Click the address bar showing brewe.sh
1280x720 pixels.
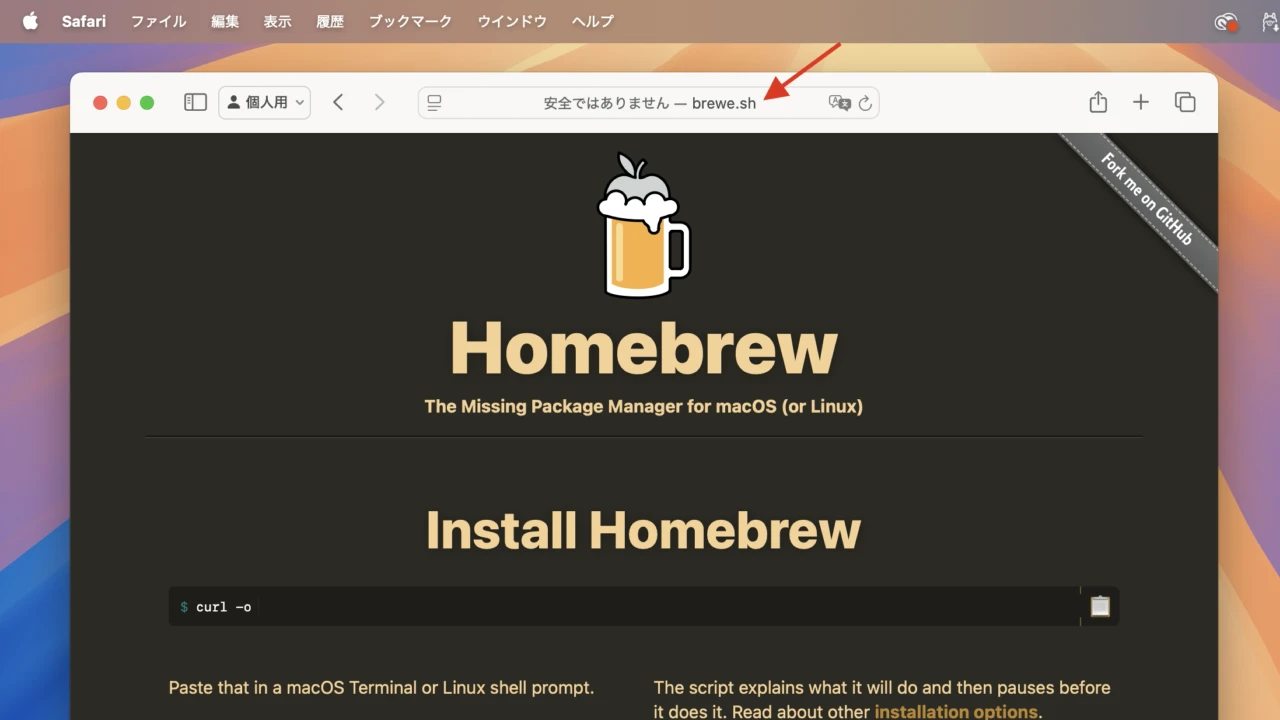[649, 102]
